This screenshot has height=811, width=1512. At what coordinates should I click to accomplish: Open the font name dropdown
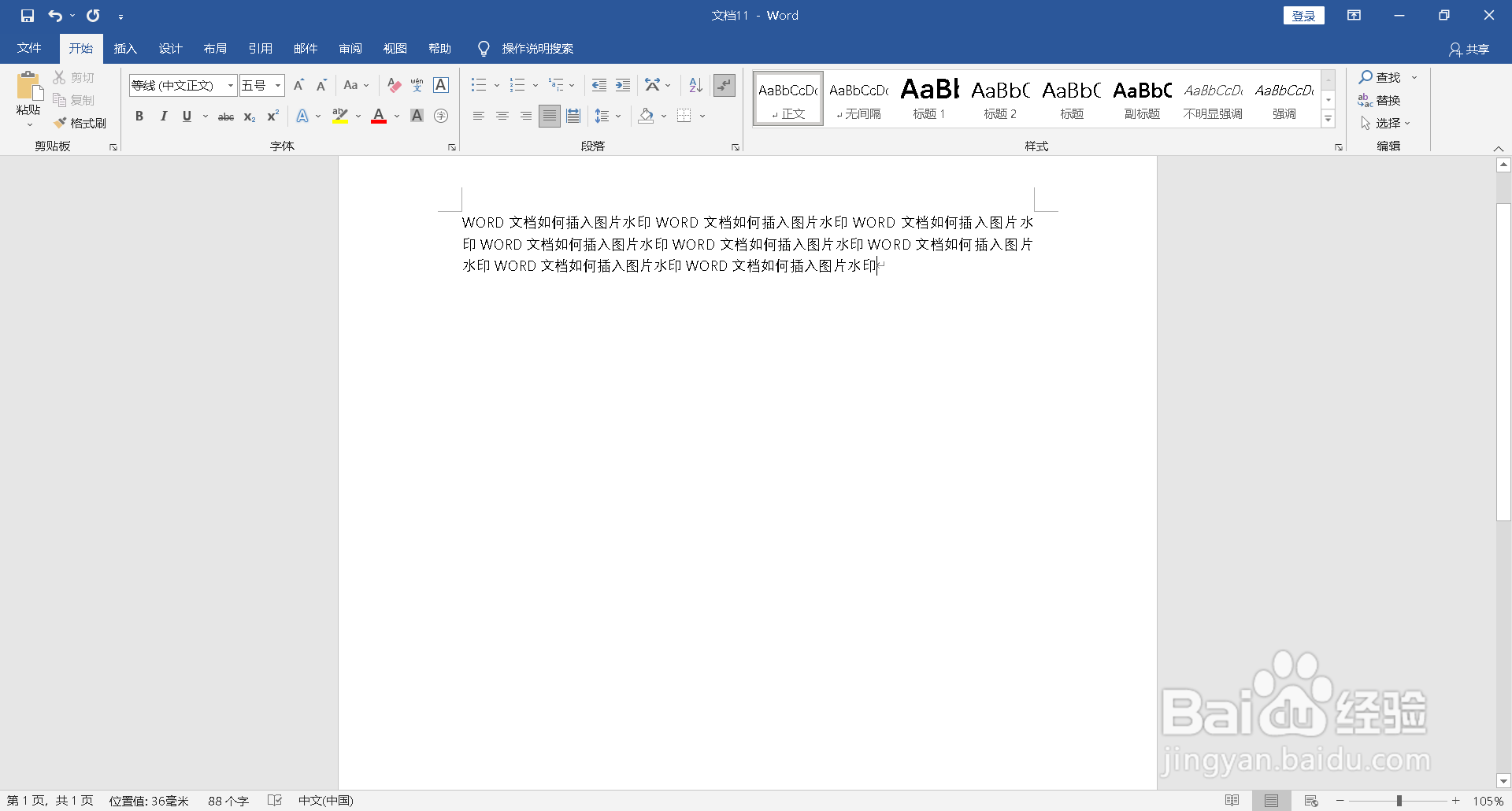tap(231, 85)
